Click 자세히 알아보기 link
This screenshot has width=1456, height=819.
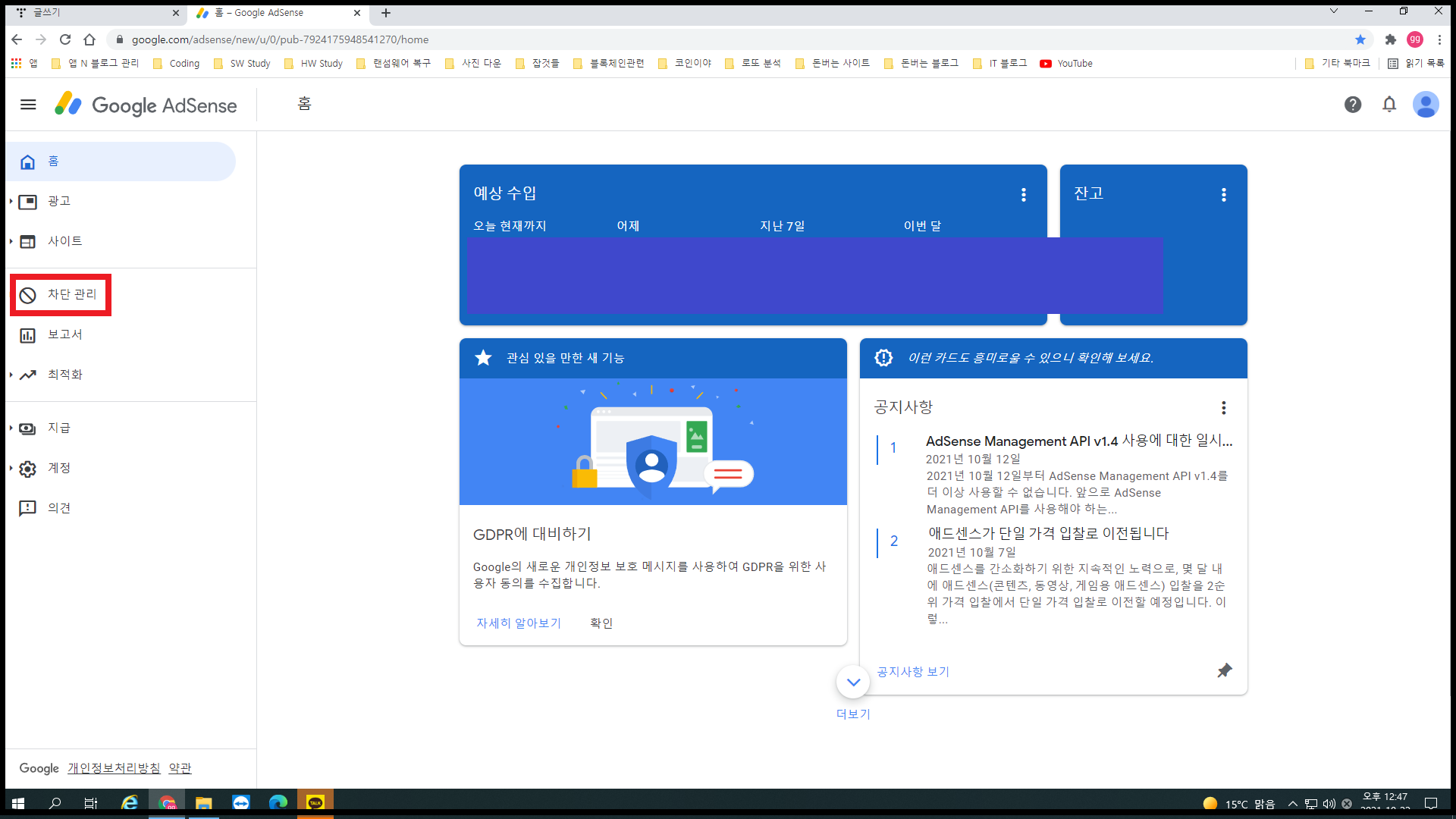519,623
